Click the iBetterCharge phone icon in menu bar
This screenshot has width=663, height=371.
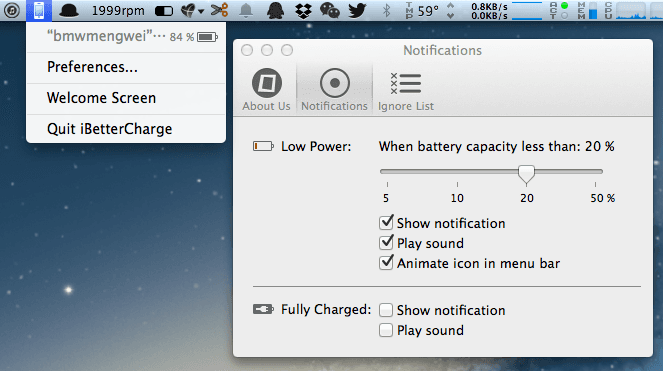pyautogui.click(x=39, y=11)
